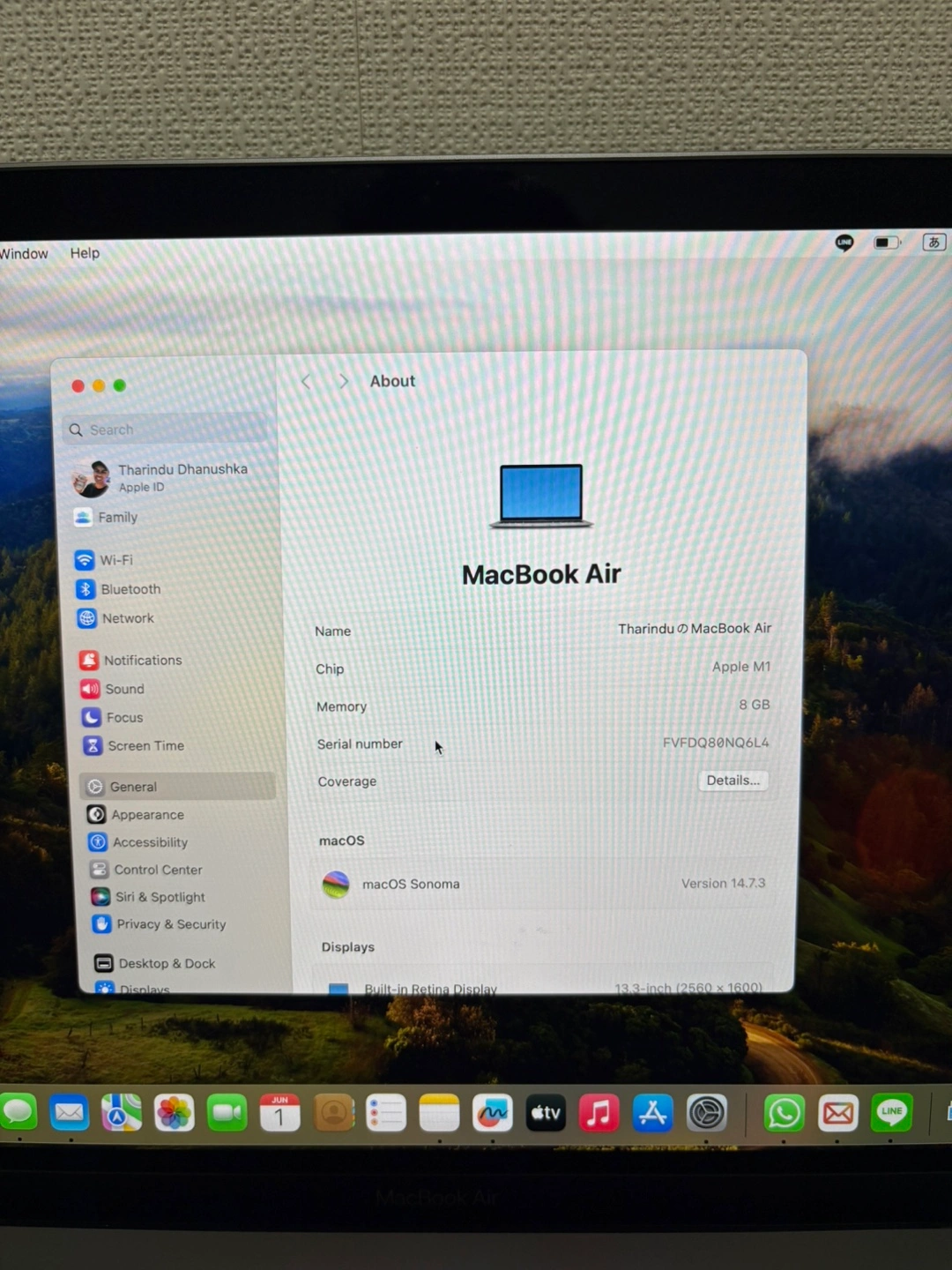This screenshot has height=1270, width=952.
Task: Open Reminders from the Dock
Action: point(386,1113)
